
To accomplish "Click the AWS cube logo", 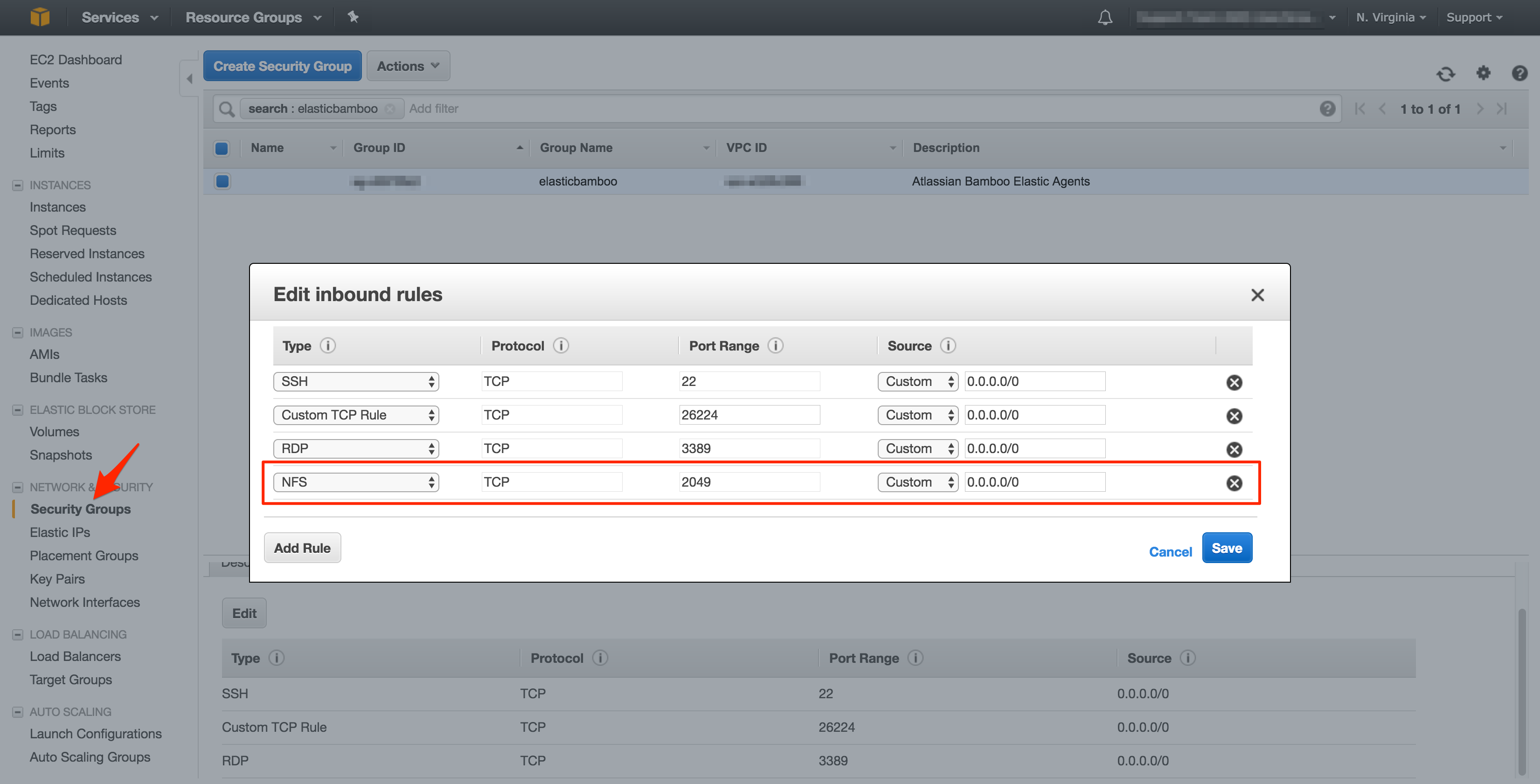I will [40, 17].
